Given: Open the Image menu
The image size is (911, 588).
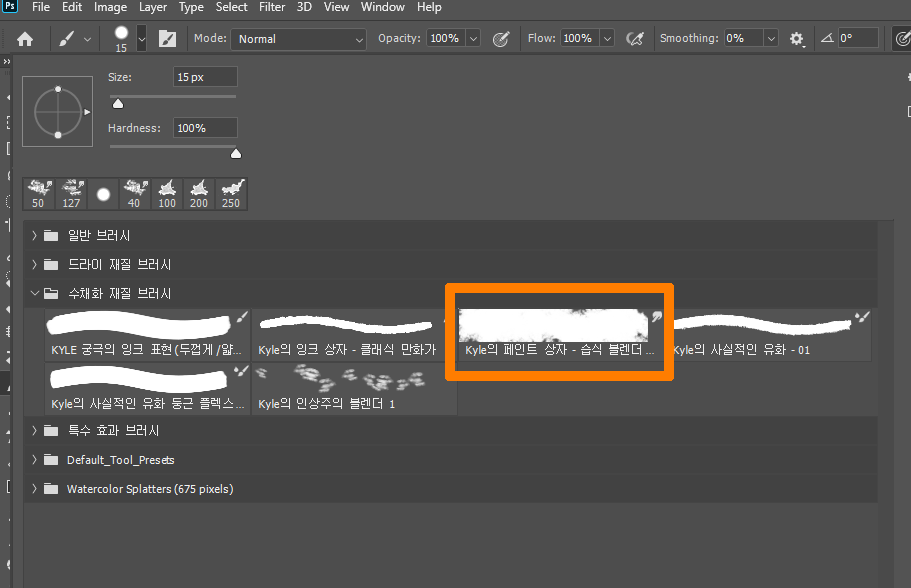Looking at the screenshot, I should click(110, 7).
